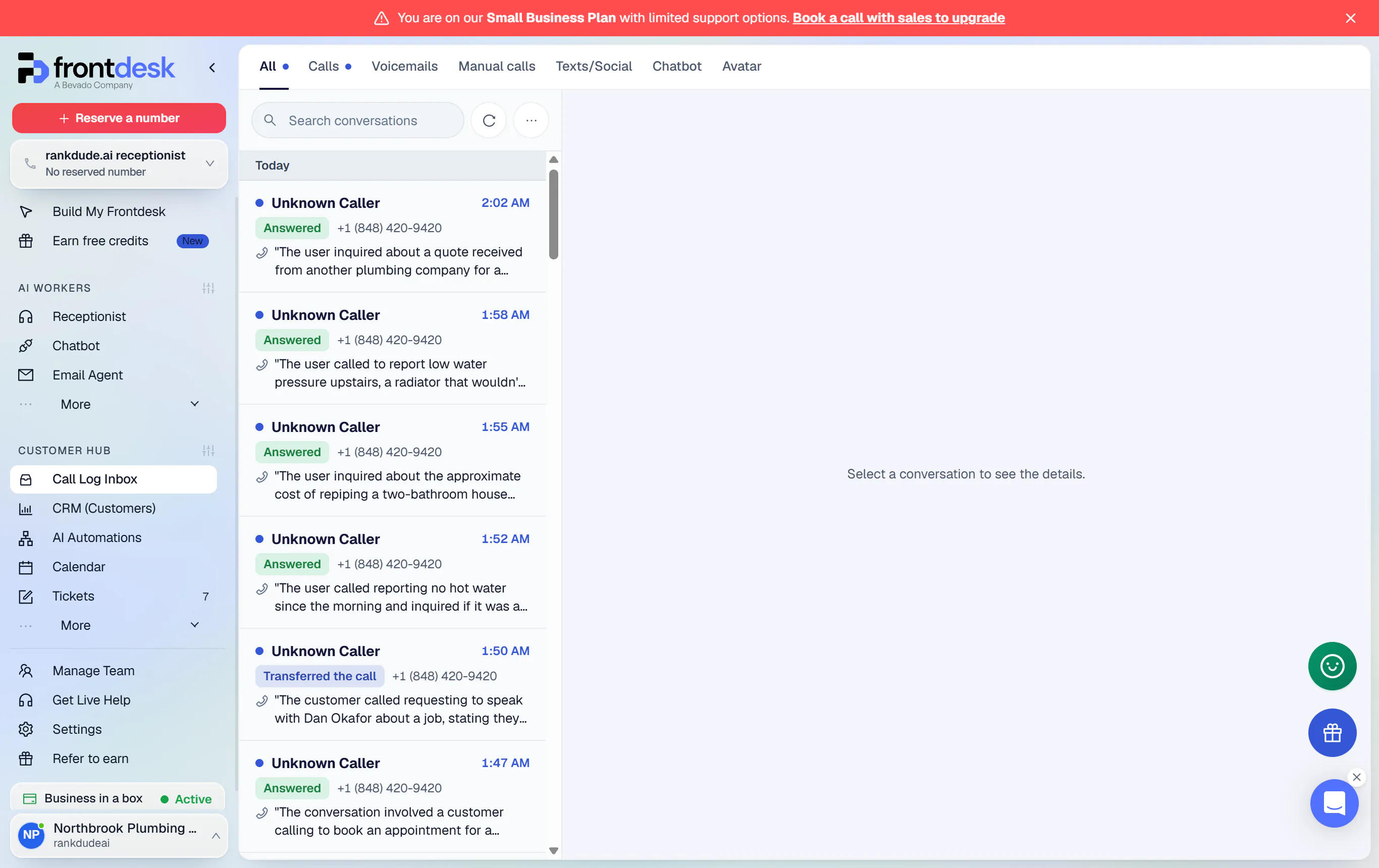Click the Tickets count 7

point(205,596)
